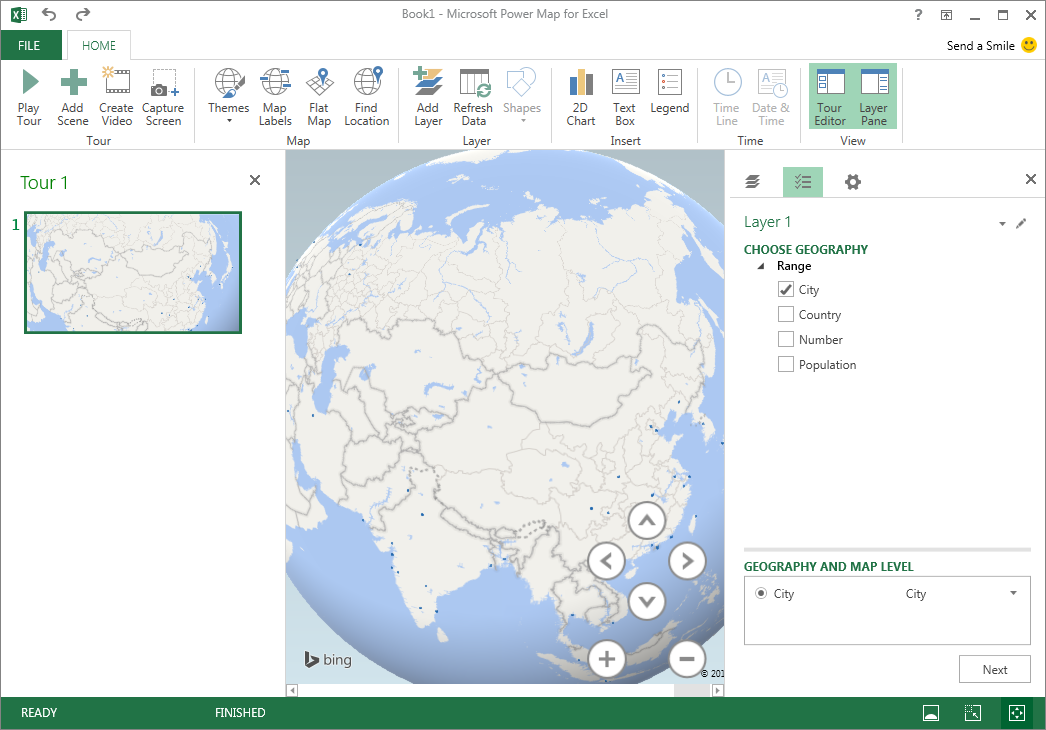1046x730 pixels.
Task: Toggle the Tour Editor pane
Action: pyautogui.click(x=831, y=97)
